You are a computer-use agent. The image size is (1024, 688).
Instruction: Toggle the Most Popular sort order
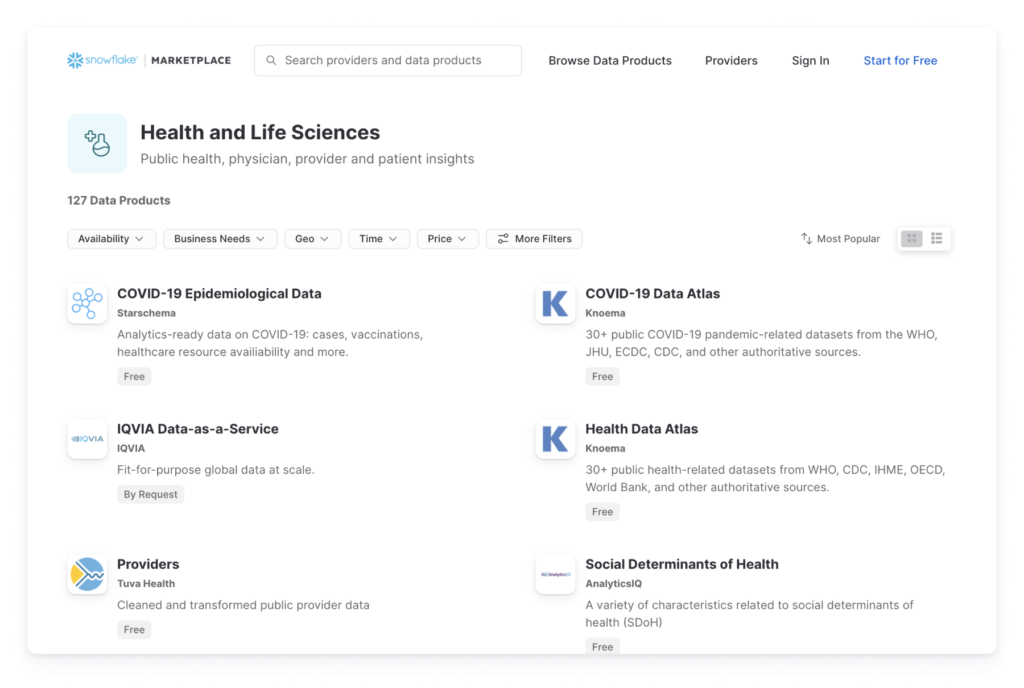(x=840, y=238)
